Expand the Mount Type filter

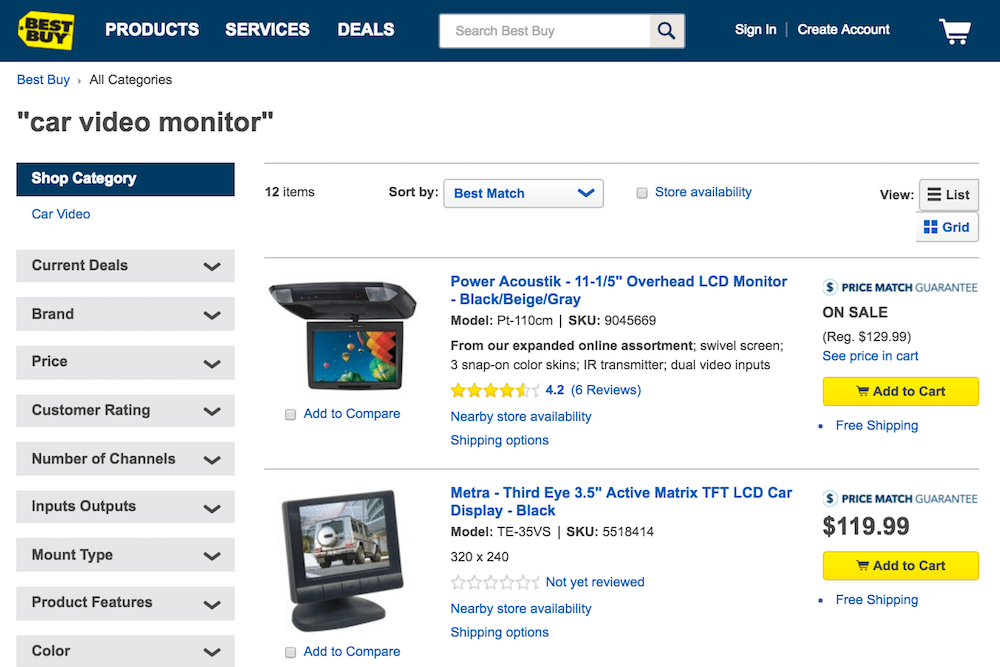(125, 555)
